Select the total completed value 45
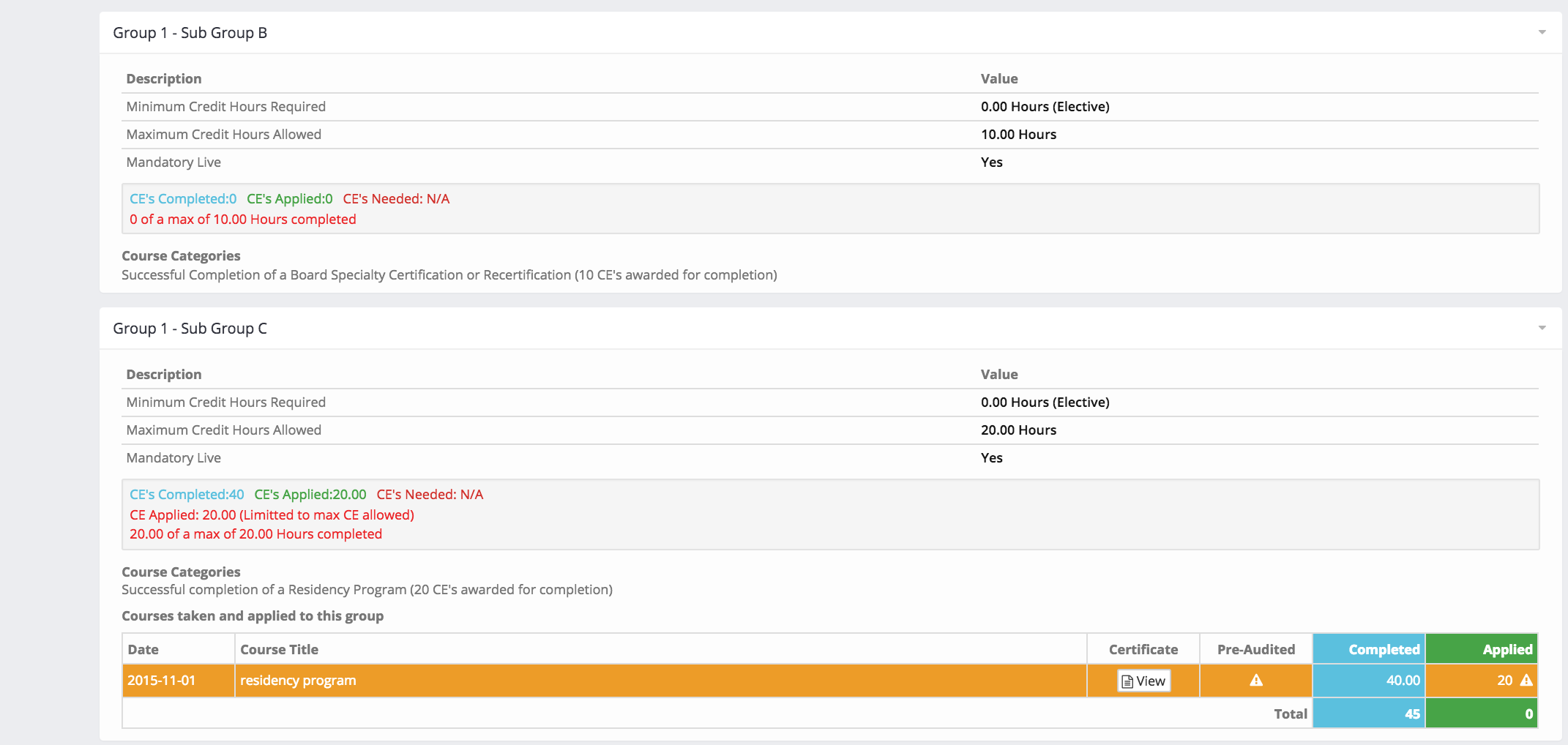This screenshot has width=1568, height=745. coord(1369,714)
